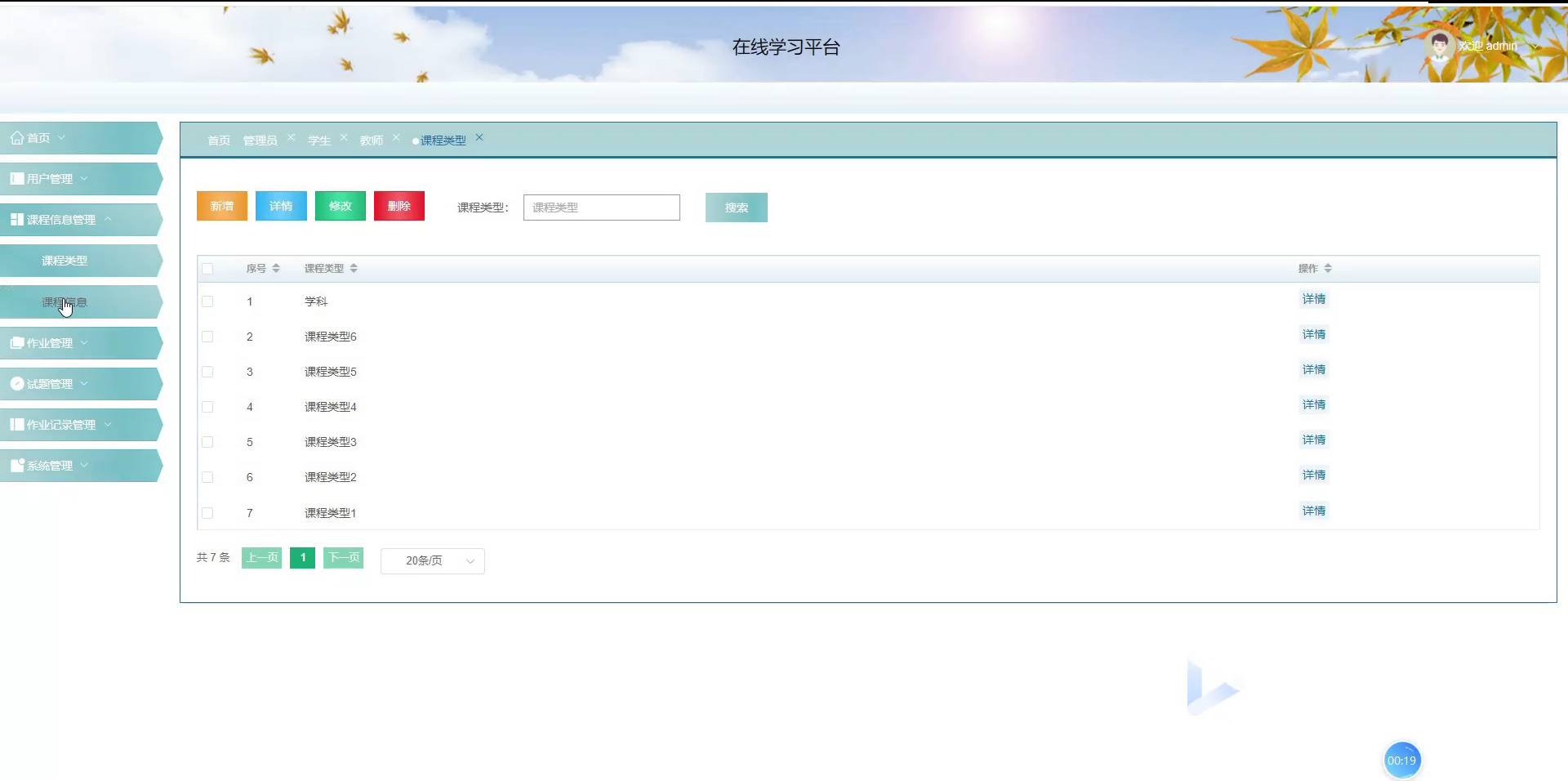Click the orange 新增 button
This screenshot has height=781, width=1568.
pos(222,206)
